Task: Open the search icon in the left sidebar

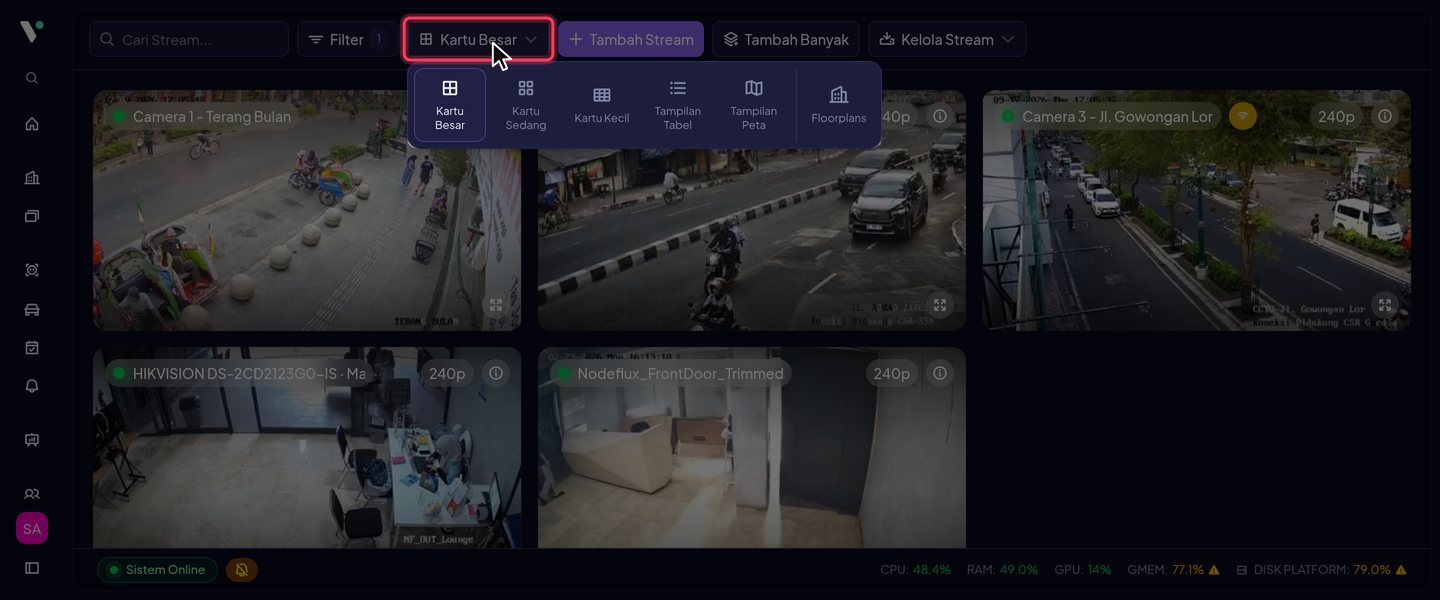Action: pos(32,78)
